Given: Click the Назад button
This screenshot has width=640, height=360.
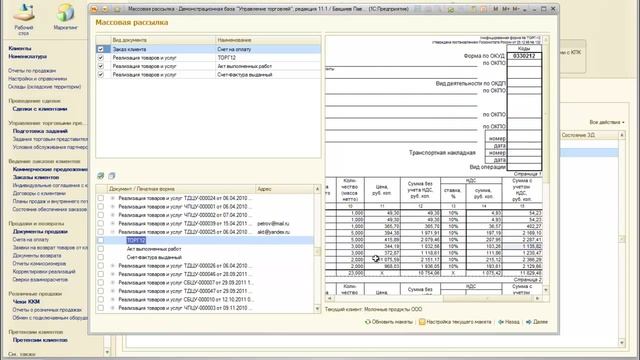Looking at the screenshot, I should coord(509,322).
